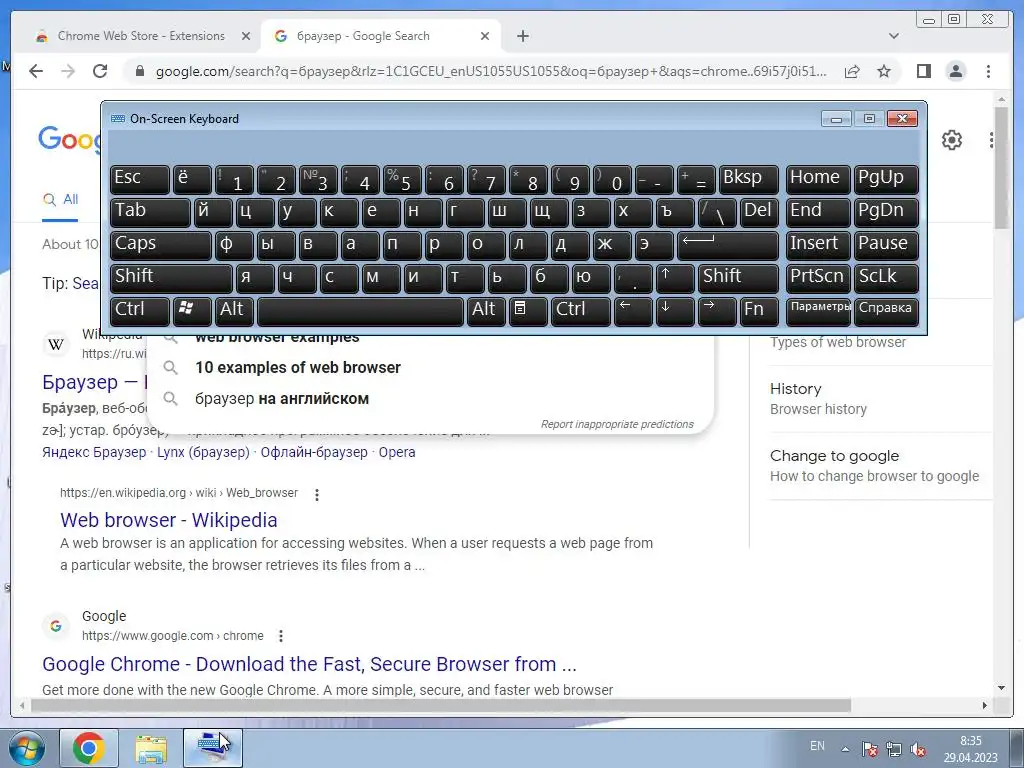Click the forward navigation arrow

[68, 71]
